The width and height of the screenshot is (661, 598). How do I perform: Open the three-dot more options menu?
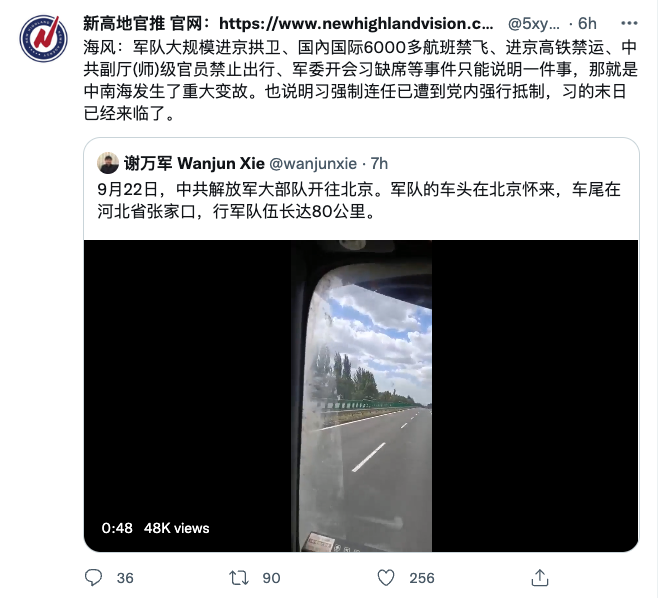[629, 23]
